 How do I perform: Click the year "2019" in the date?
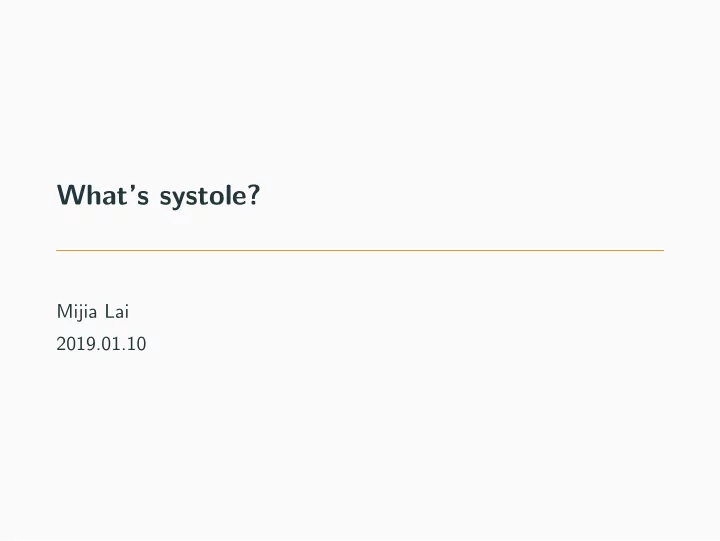(74, 344)
